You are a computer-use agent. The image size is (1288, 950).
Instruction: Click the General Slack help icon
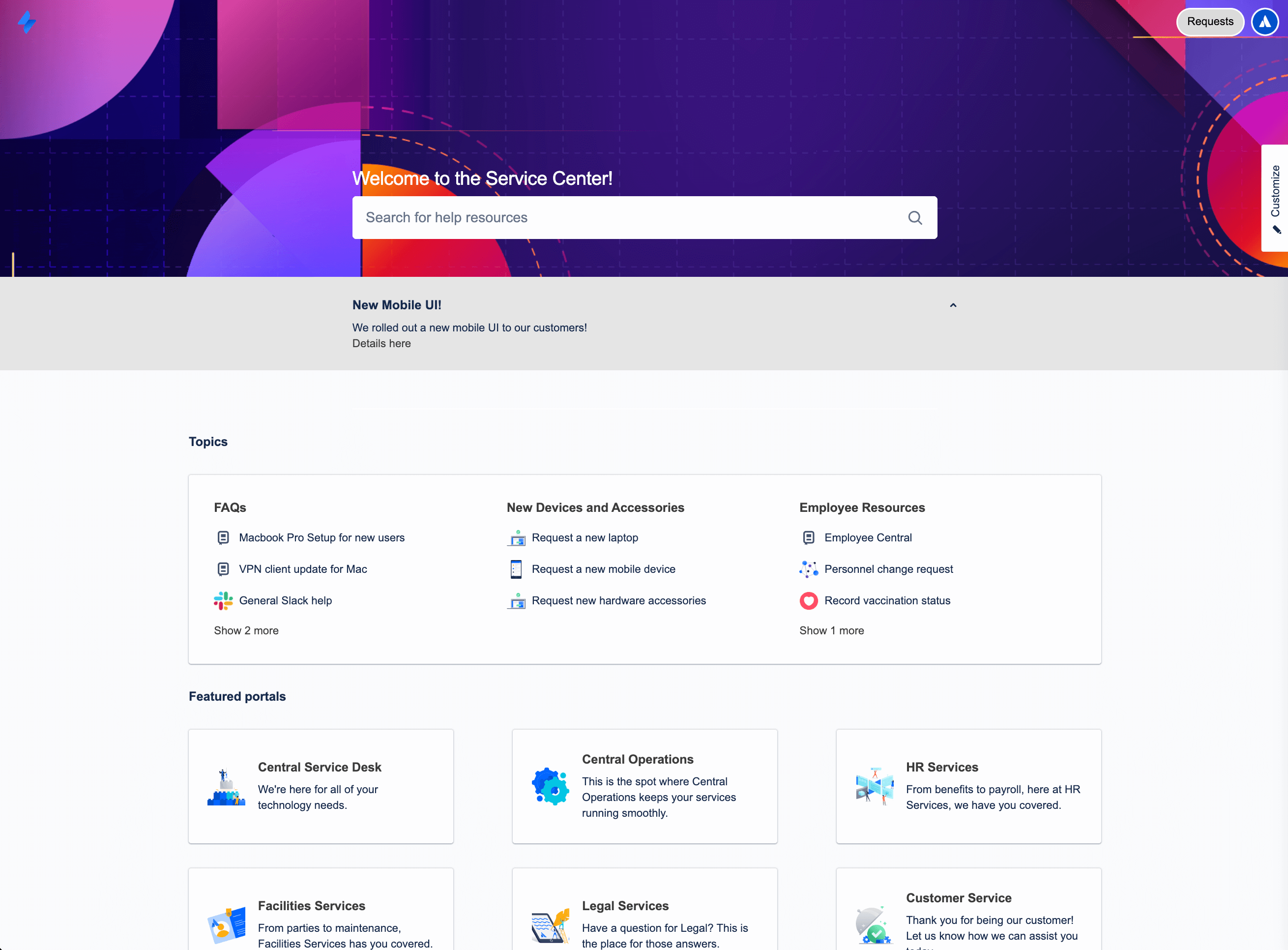pos(224,600)
